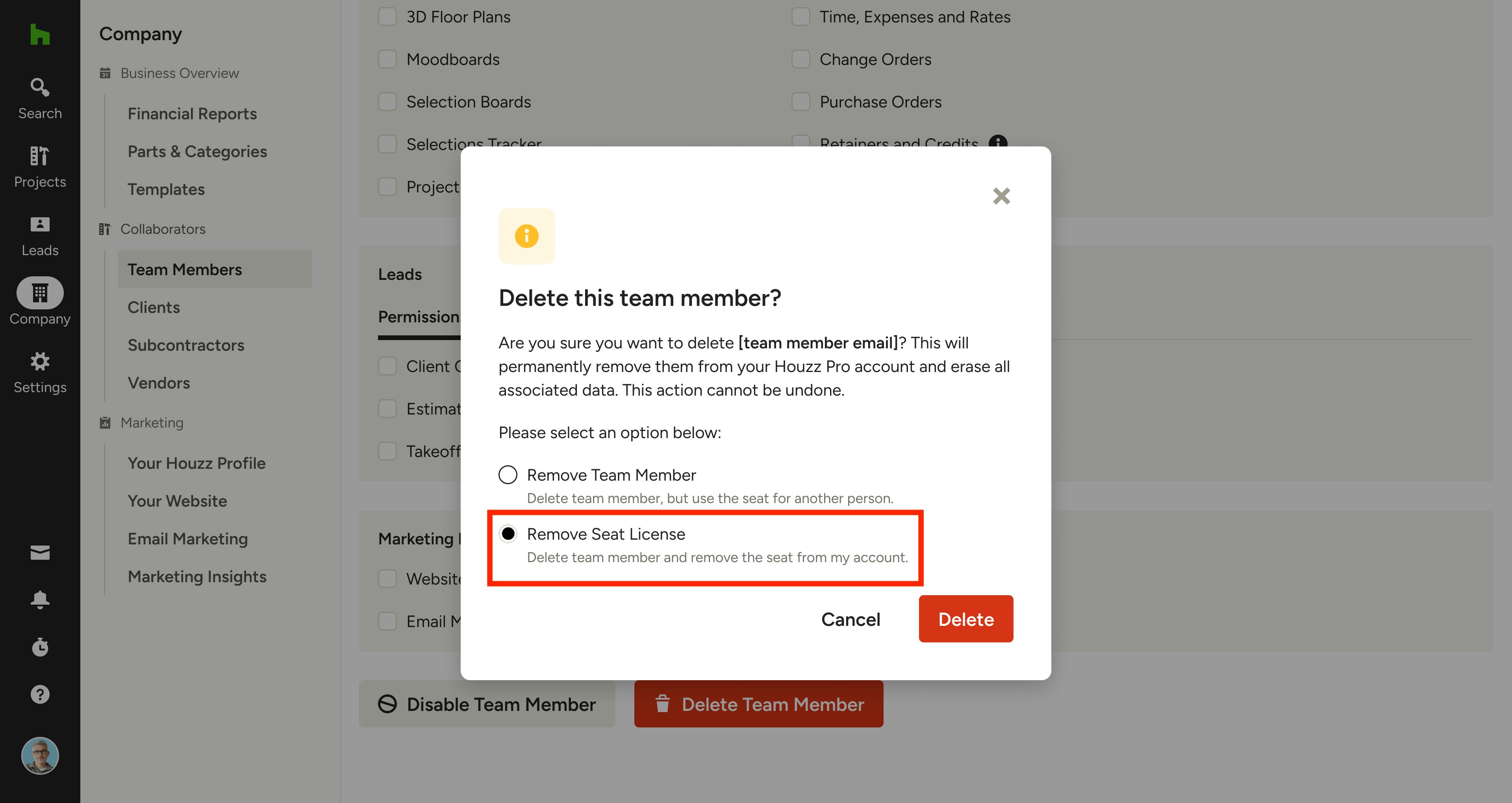Open the help question mark icon
Viewport: 1512px width, 803px height.
(40, 694)
